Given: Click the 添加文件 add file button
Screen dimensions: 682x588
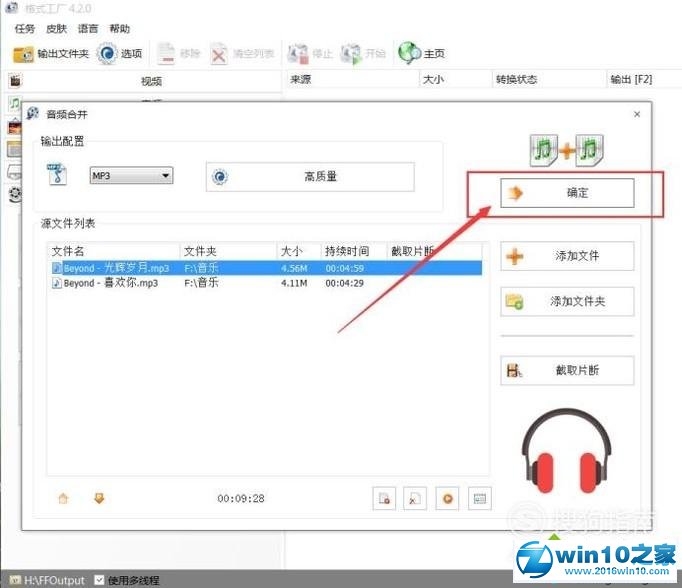Looking at the screenshot, I should (x=567, y=256).
